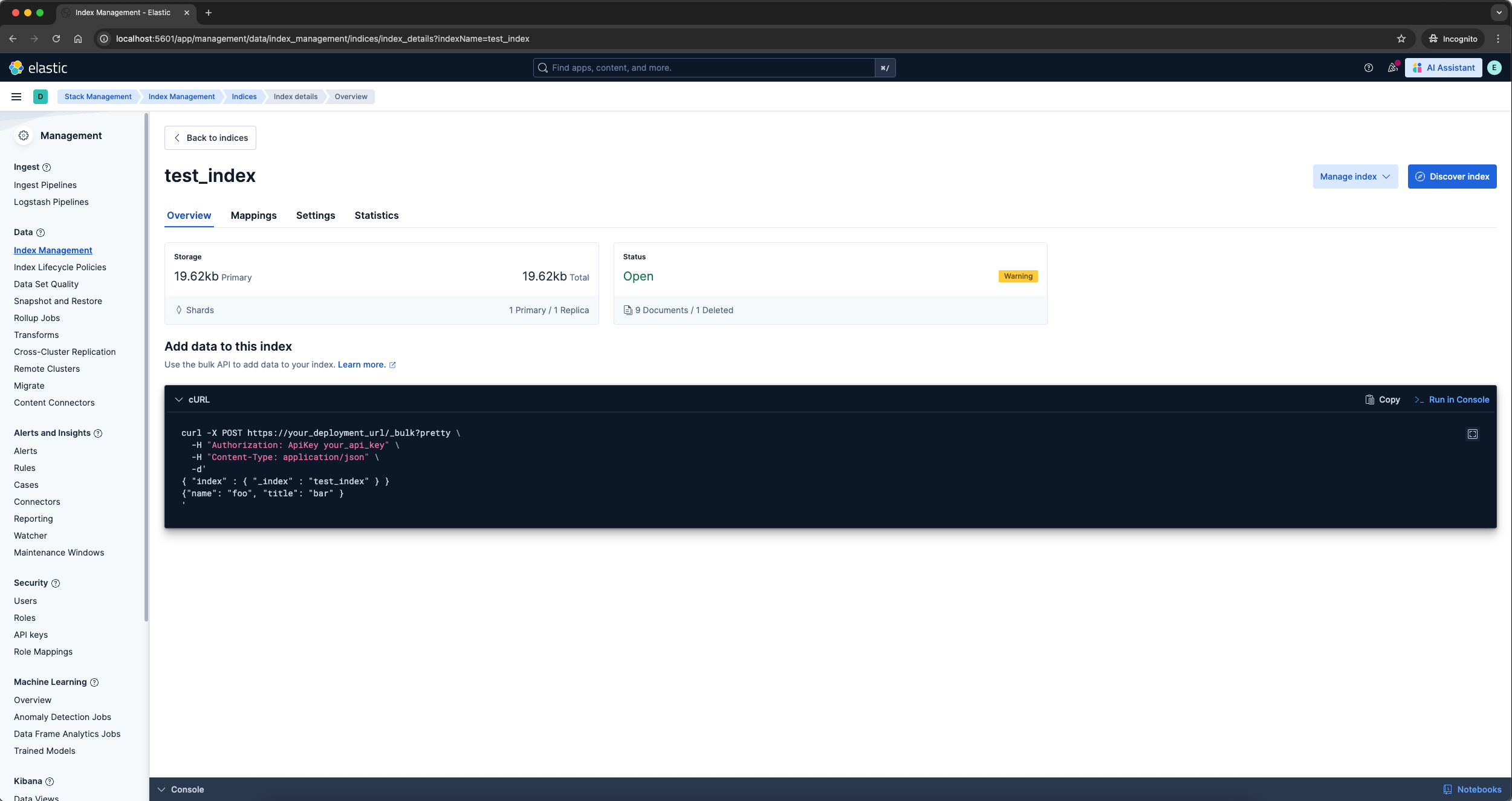The image size is (1512, 801).
Task: Switch to the Mappings tab
Action: coord(253,215)
